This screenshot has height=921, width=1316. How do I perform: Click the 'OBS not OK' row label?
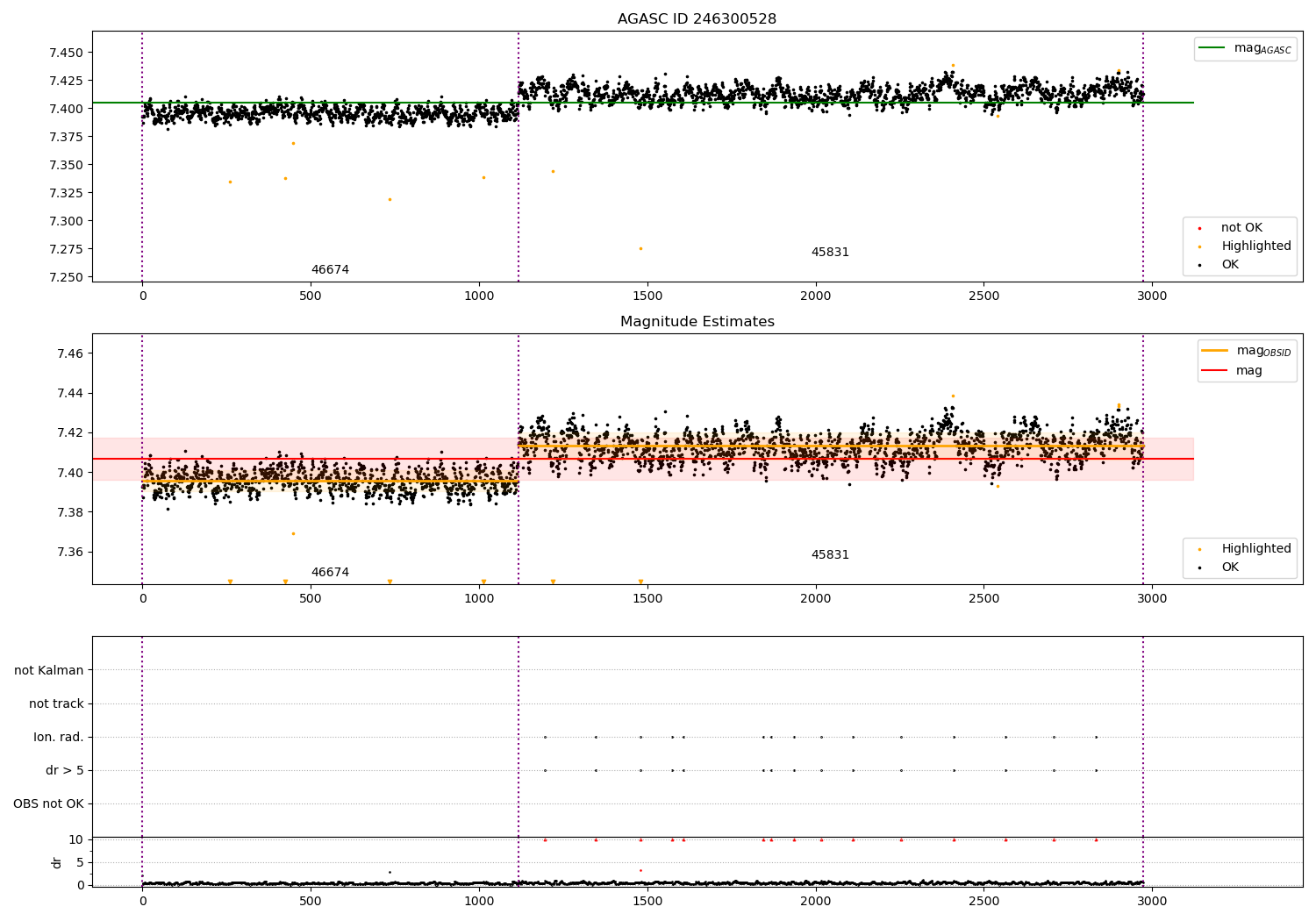pyautogui.click(x=48, y=804)
